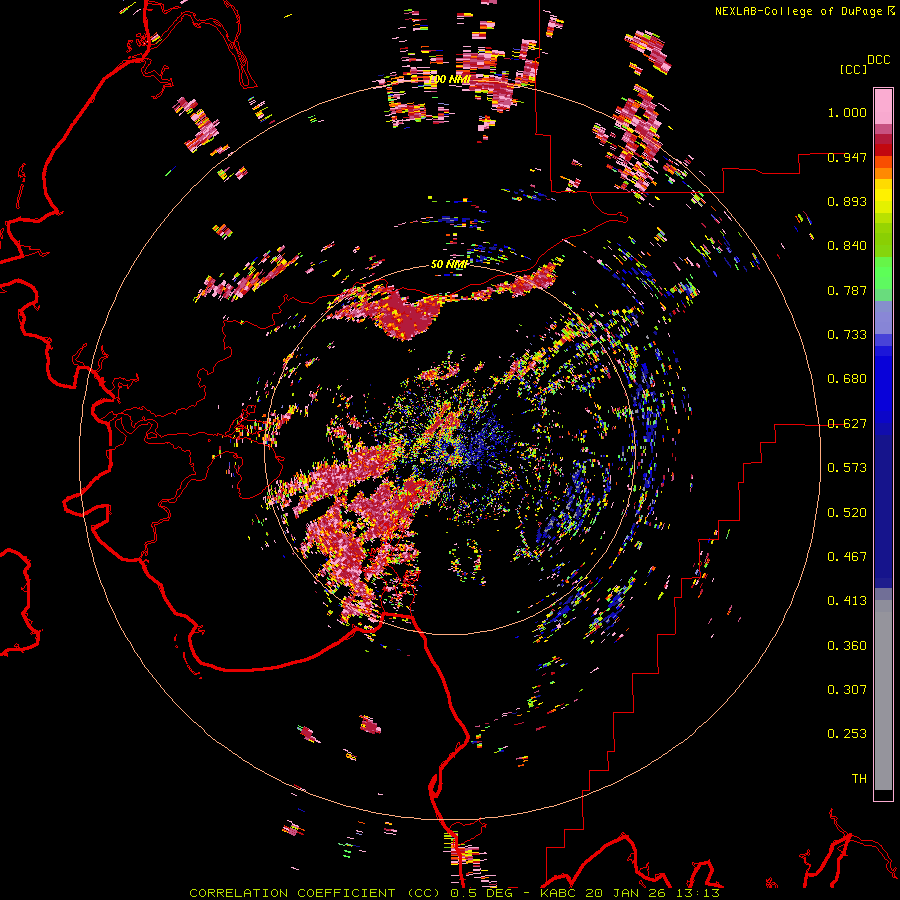This screenshot has height=900, width=900.
Task: Click the 0.520 scale value
Action: coord(847,512)
